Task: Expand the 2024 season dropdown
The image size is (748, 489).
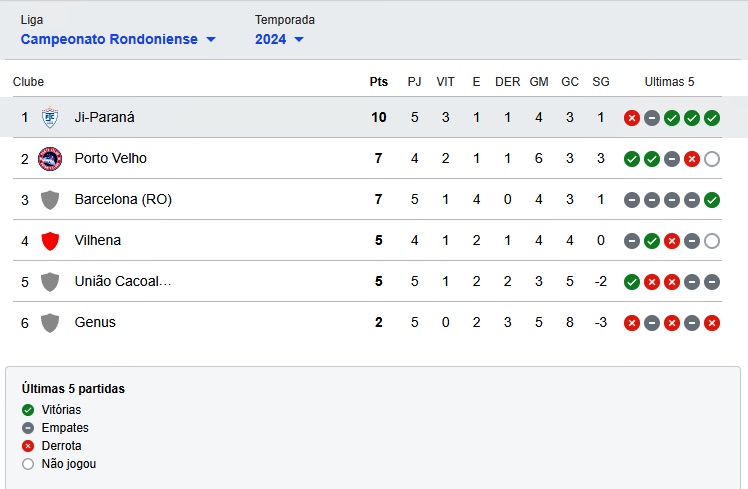Action: (279, 39)
